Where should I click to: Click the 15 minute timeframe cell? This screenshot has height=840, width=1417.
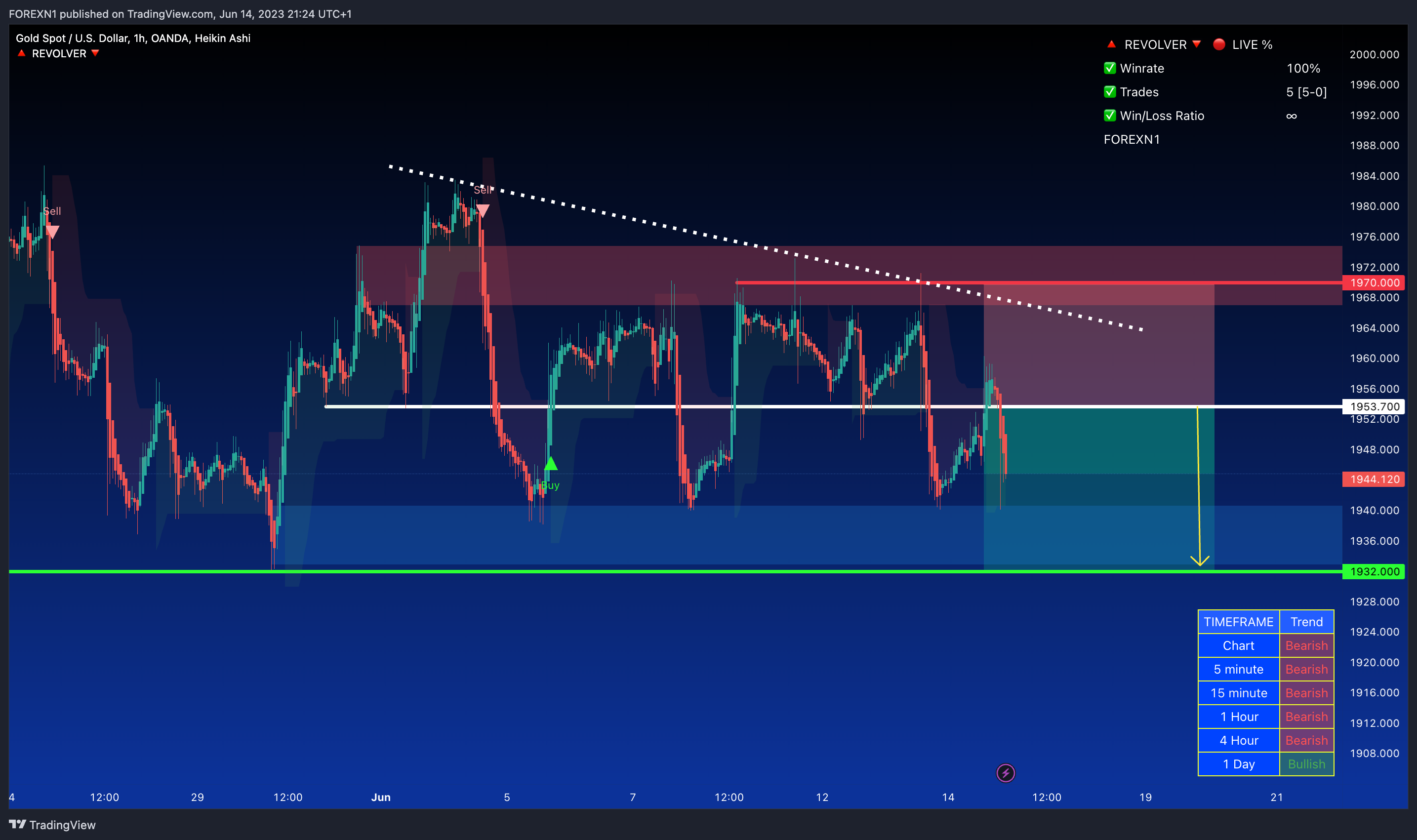tap(1238, 693)
